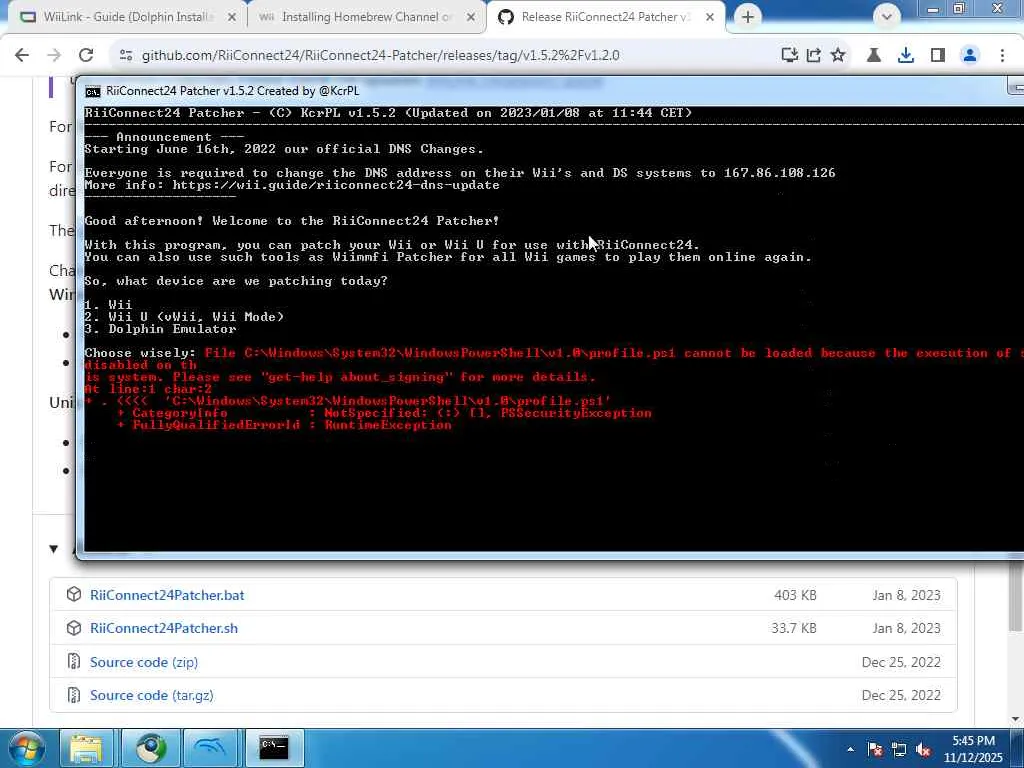The image size is (1024, 768).
Task: Click the "Choose wisely:" prompt in console
Action: pyautogui.click(x=140, y=353)
